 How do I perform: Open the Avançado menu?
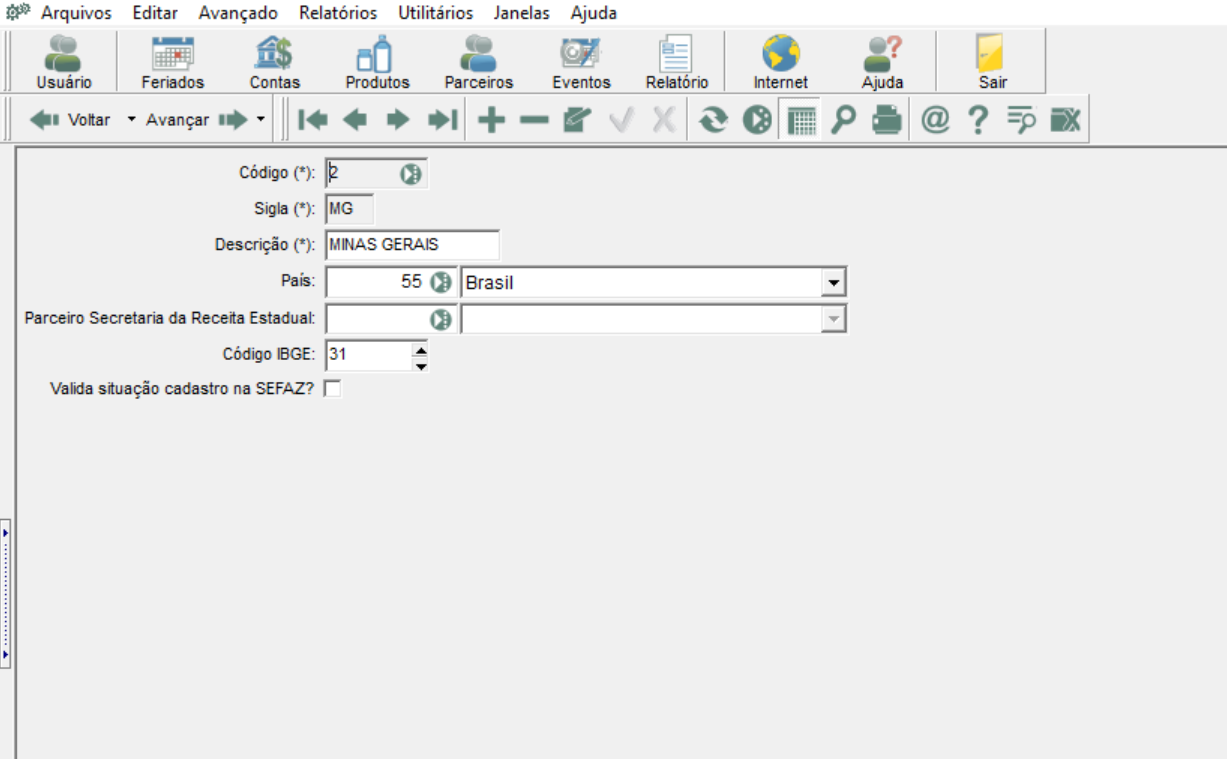[x=238, y=13]
